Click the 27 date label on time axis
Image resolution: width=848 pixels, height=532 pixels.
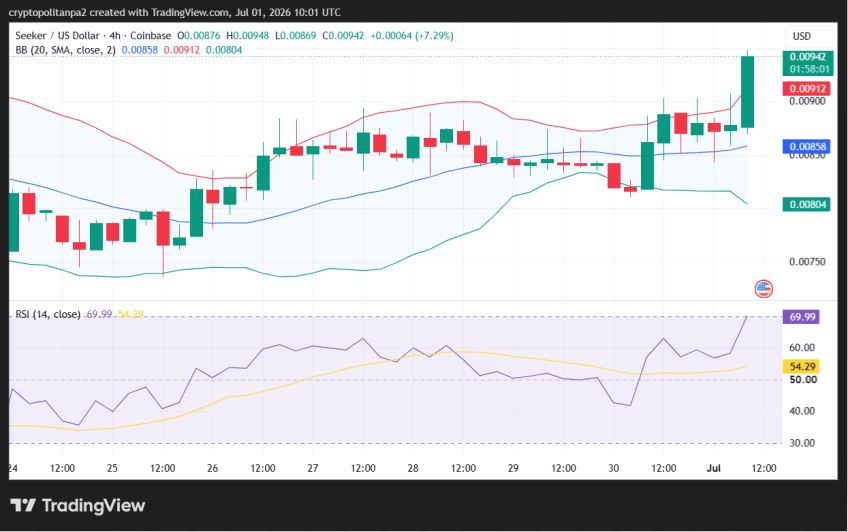tap(313, 468)
